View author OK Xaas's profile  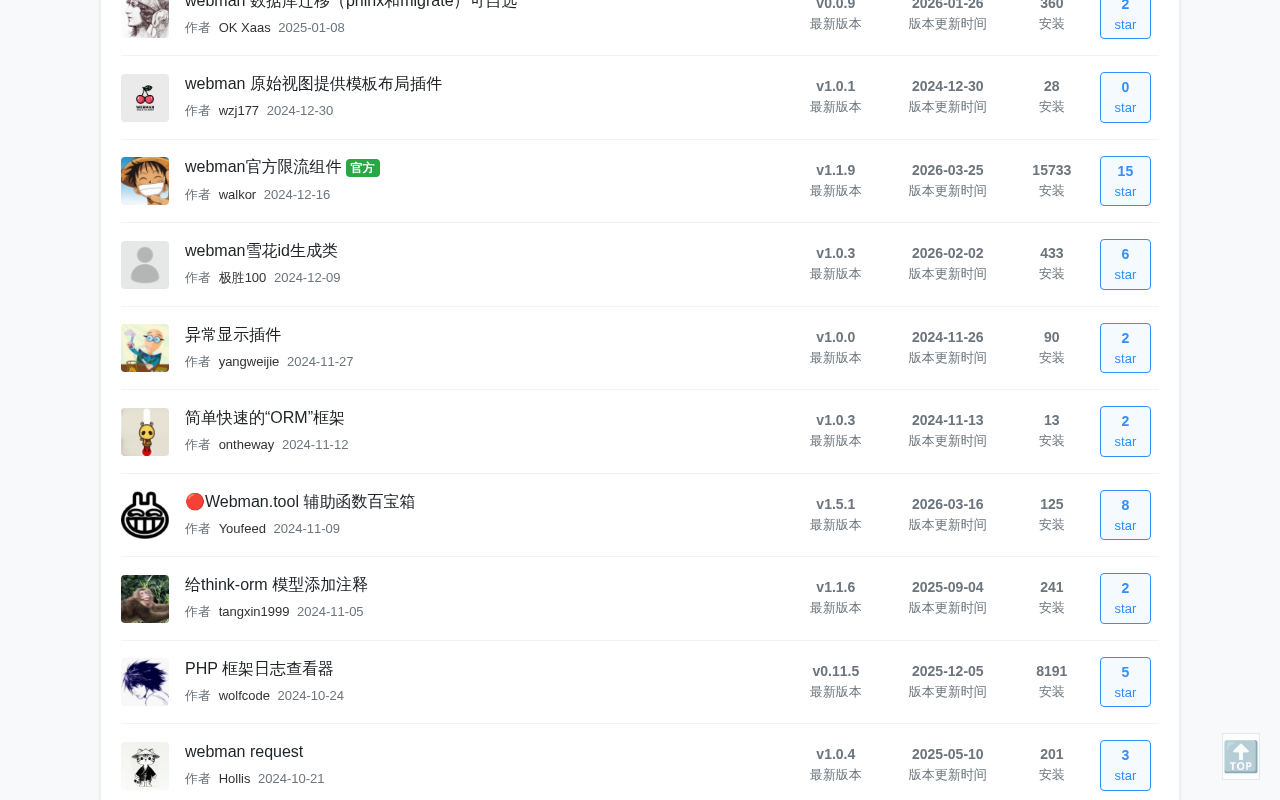pyautogui.click(x=245, y=28)
